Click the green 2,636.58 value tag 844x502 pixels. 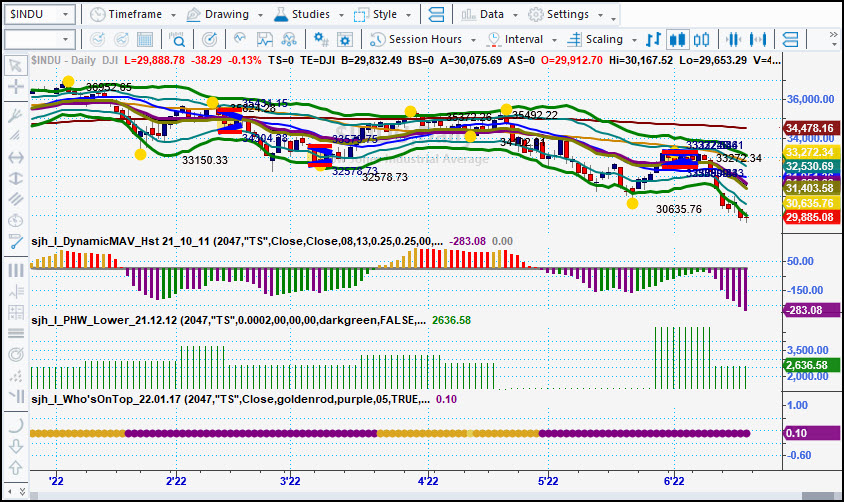coord(810,365)
